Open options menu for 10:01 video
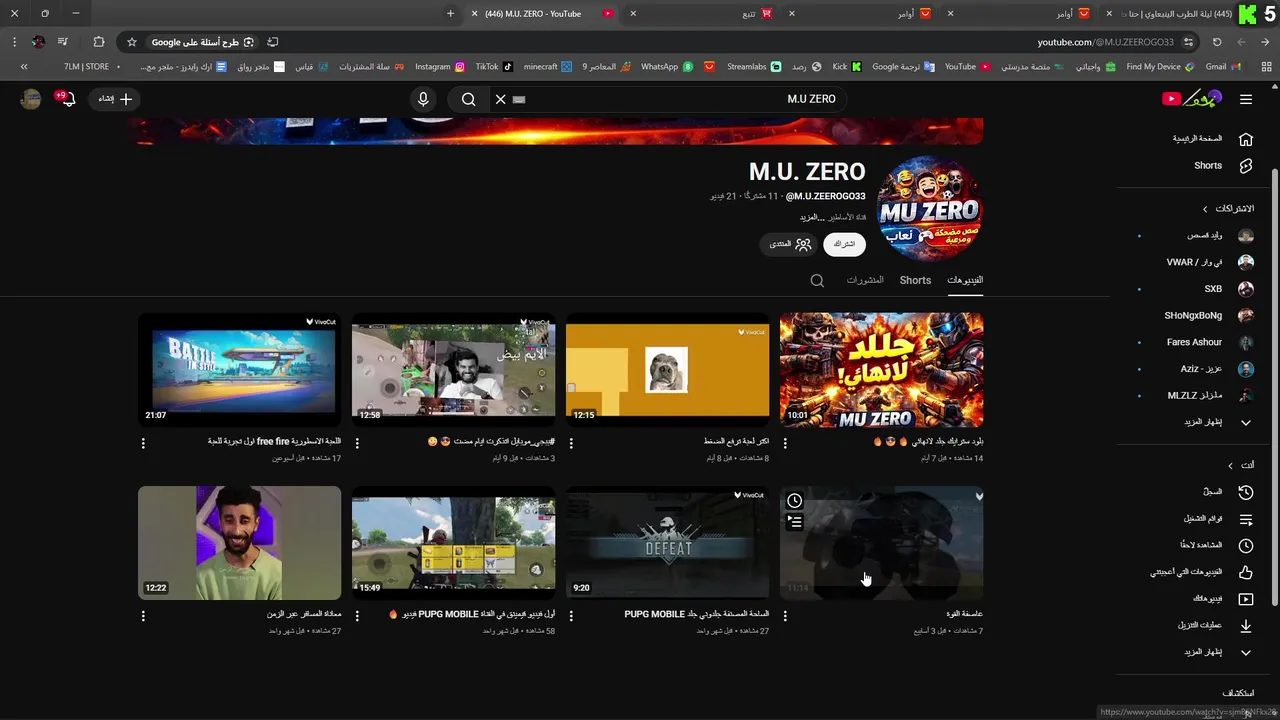This screenshot has width=1280, height=720. click(x=785, y=443)
